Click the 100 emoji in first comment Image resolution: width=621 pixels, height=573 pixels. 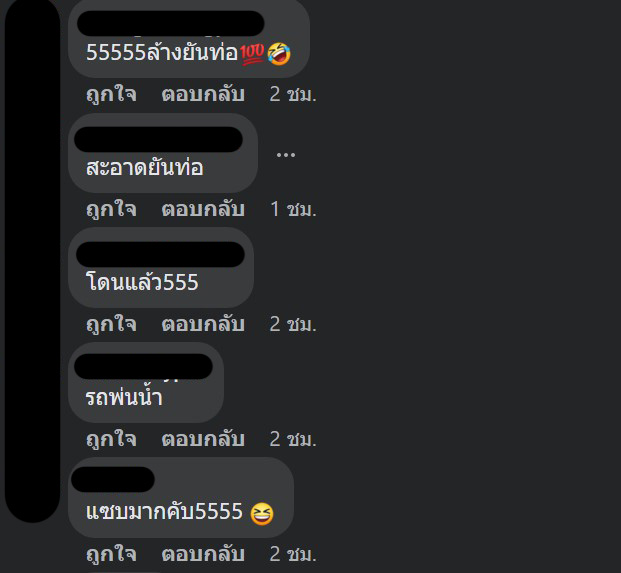pyautogui.click(x=252, y=54)
